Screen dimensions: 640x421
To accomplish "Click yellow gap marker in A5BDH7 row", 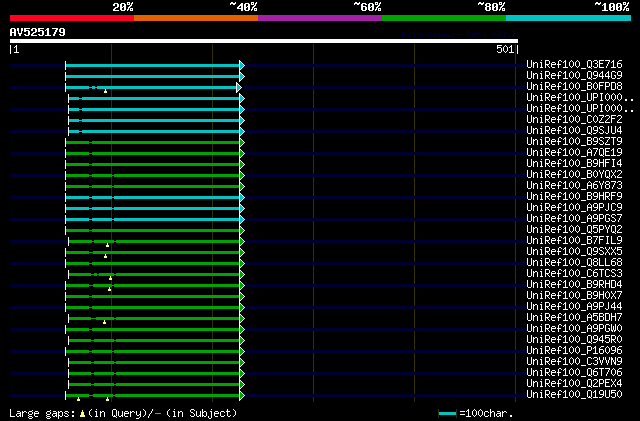I will click(x=104, y=322).
